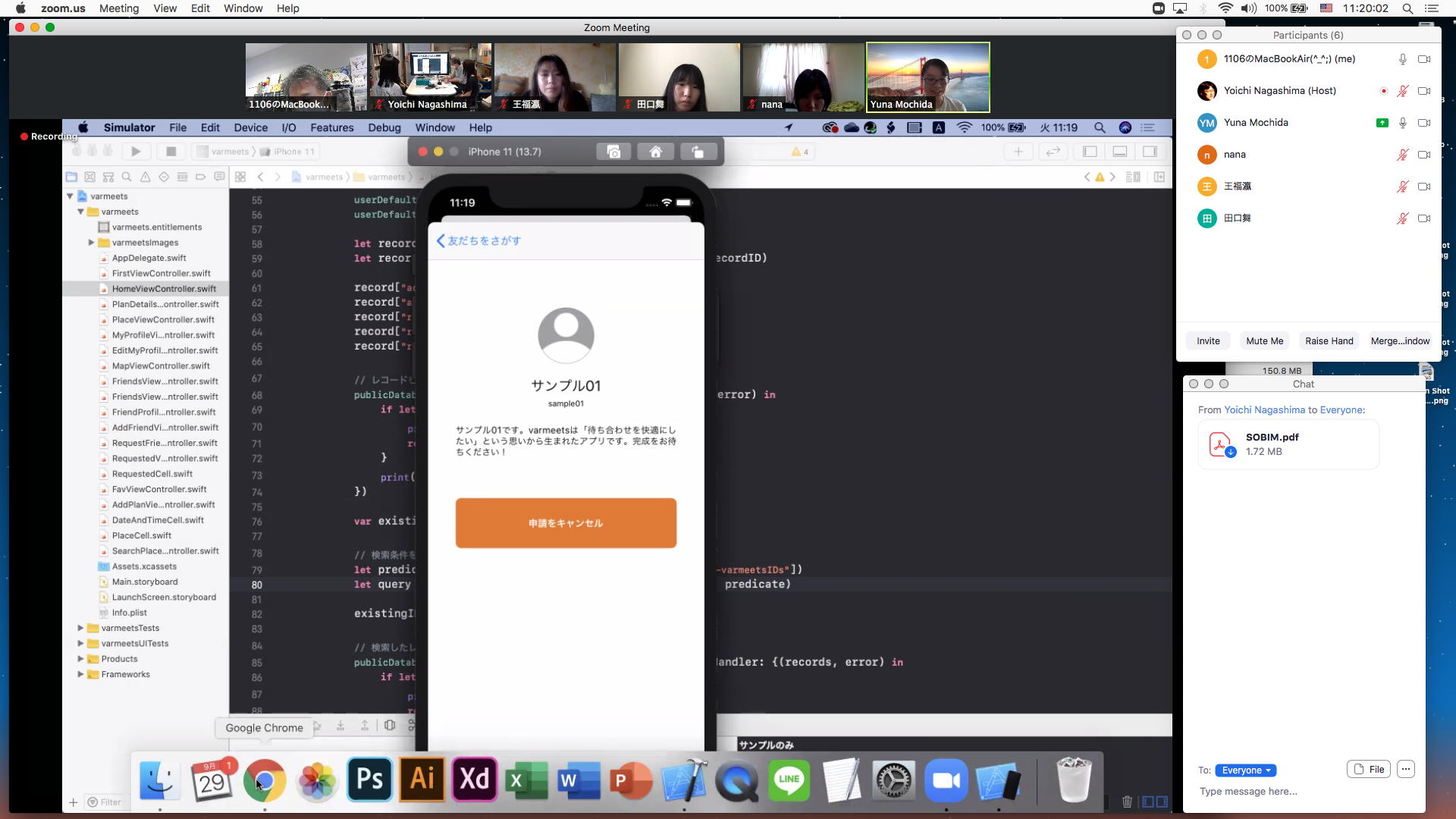Launch Adobe XD from the Dock
Screen dimensions: 1456x819
pyautogui.click(x=475, y=780)
